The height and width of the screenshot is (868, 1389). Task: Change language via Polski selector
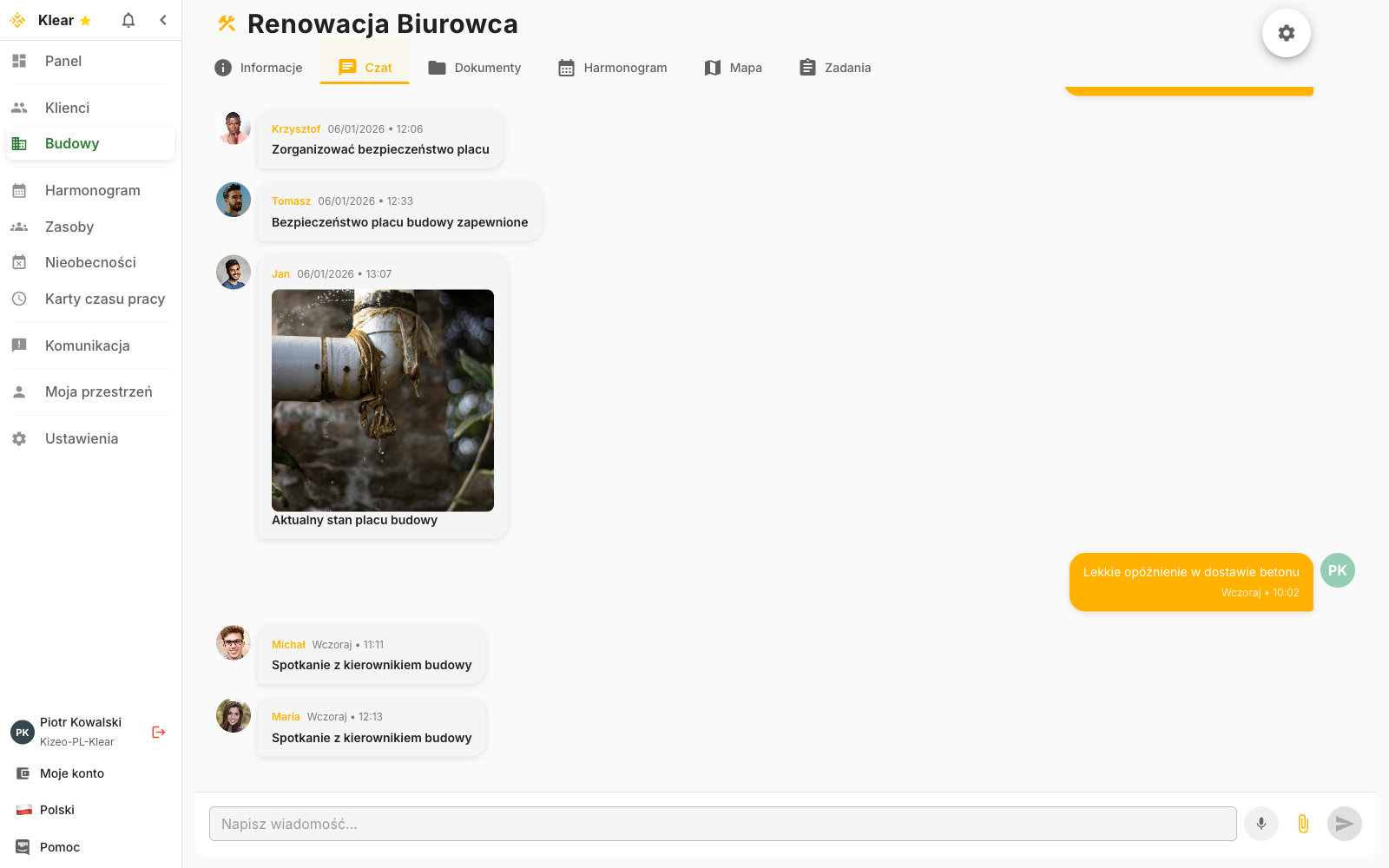(57, 810)
